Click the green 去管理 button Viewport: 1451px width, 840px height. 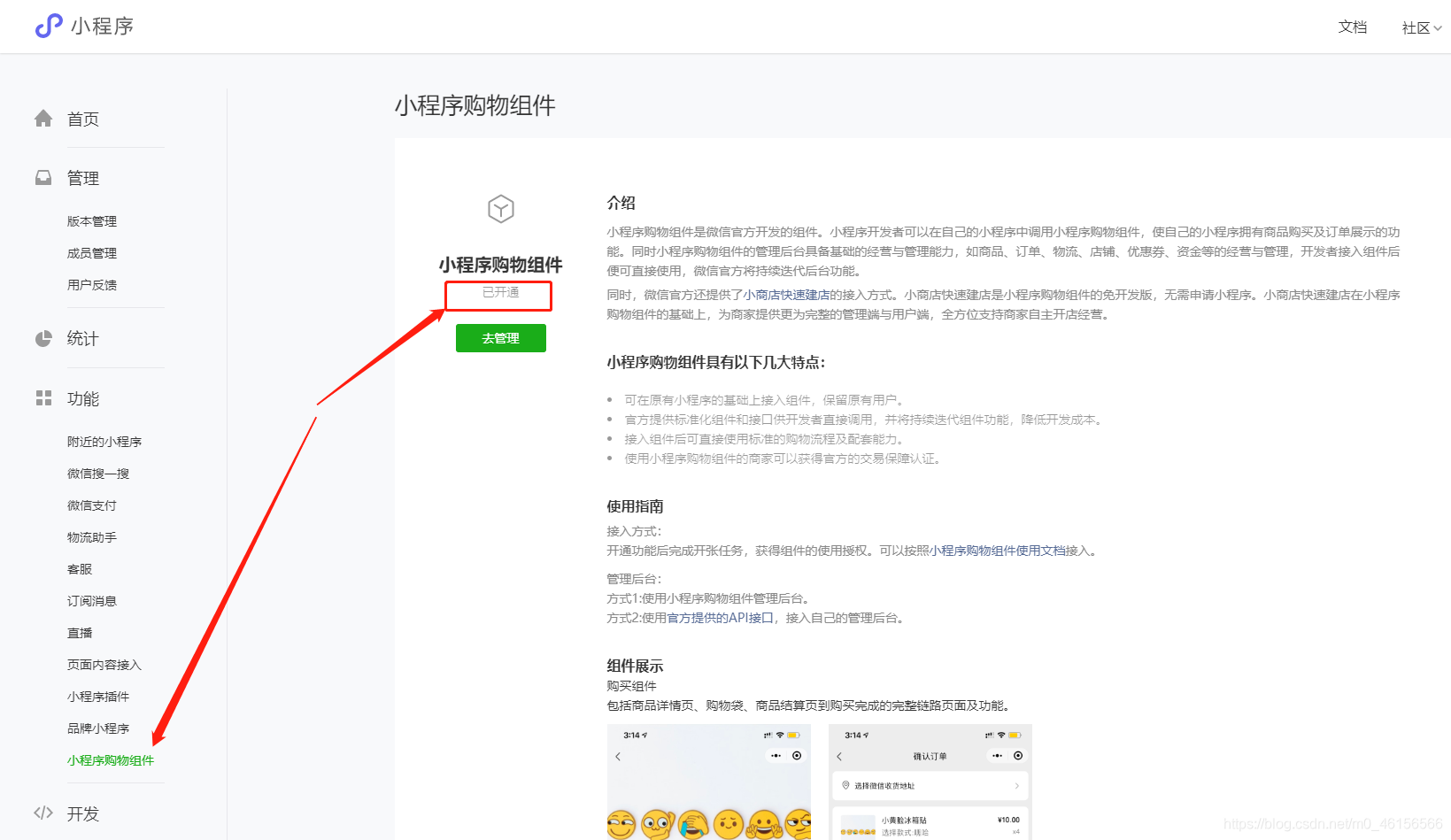(501, 338)
